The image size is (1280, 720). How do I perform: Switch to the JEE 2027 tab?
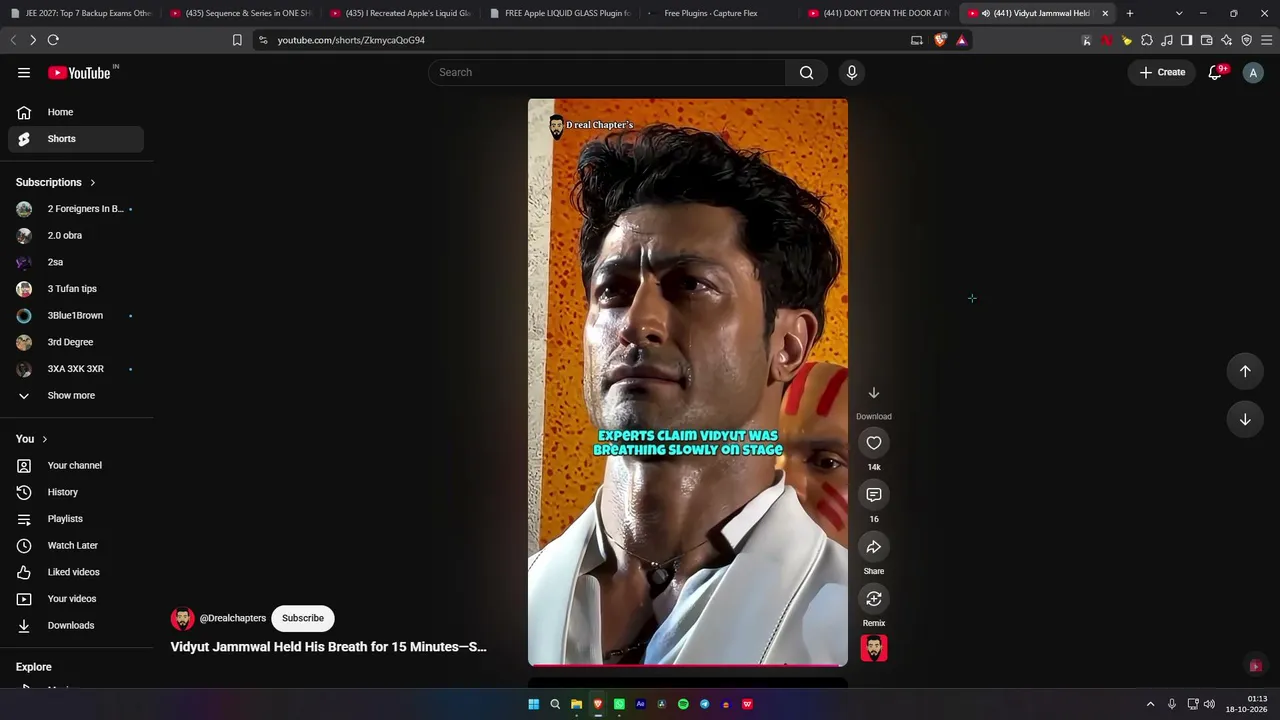click(x=79, y=13)
